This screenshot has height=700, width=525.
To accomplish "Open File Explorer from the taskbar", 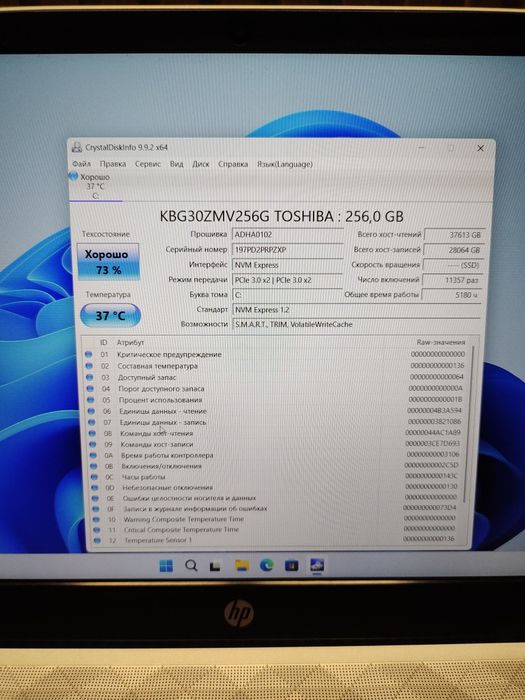I will (242, 566).
